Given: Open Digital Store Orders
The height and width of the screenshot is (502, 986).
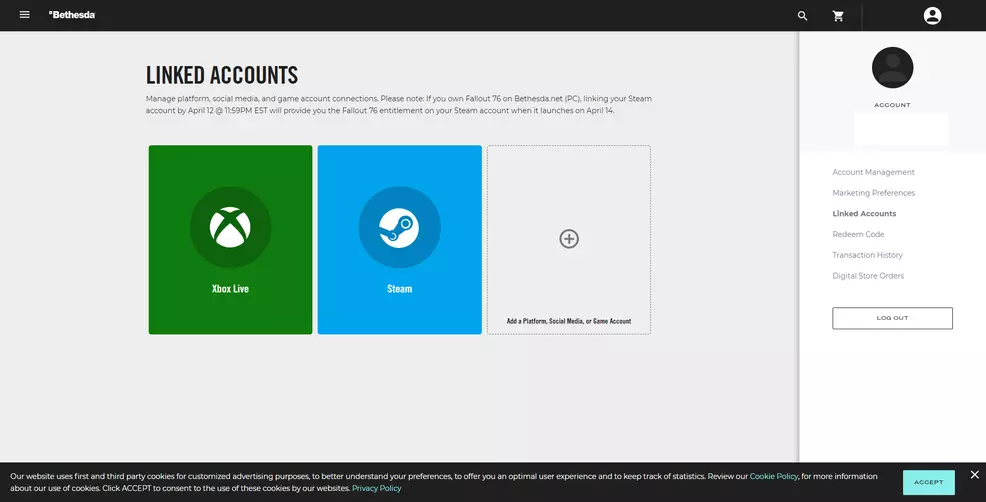Looking at the screenshot, I should point(868,276).
